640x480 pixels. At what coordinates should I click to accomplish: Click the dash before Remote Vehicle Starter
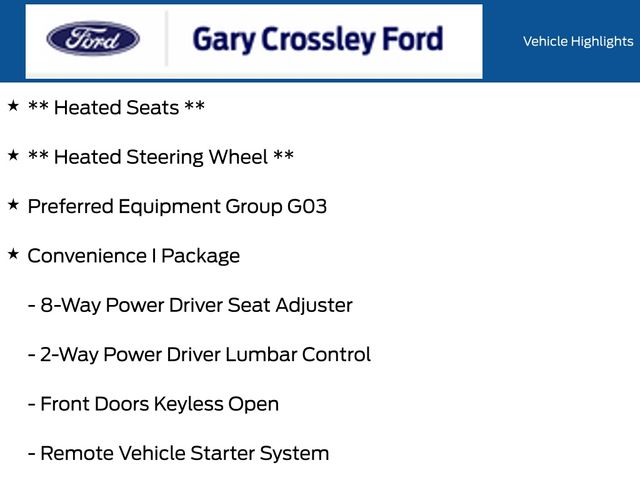(32, 454)
